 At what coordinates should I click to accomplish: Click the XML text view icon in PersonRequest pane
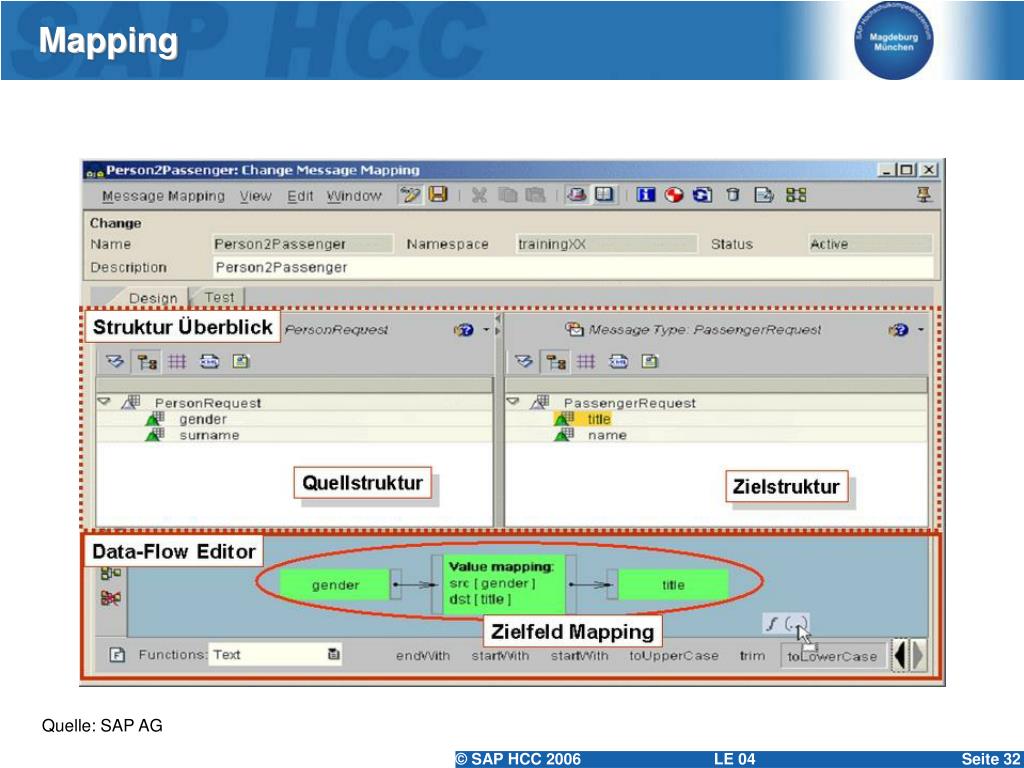(x=210, y=361)
